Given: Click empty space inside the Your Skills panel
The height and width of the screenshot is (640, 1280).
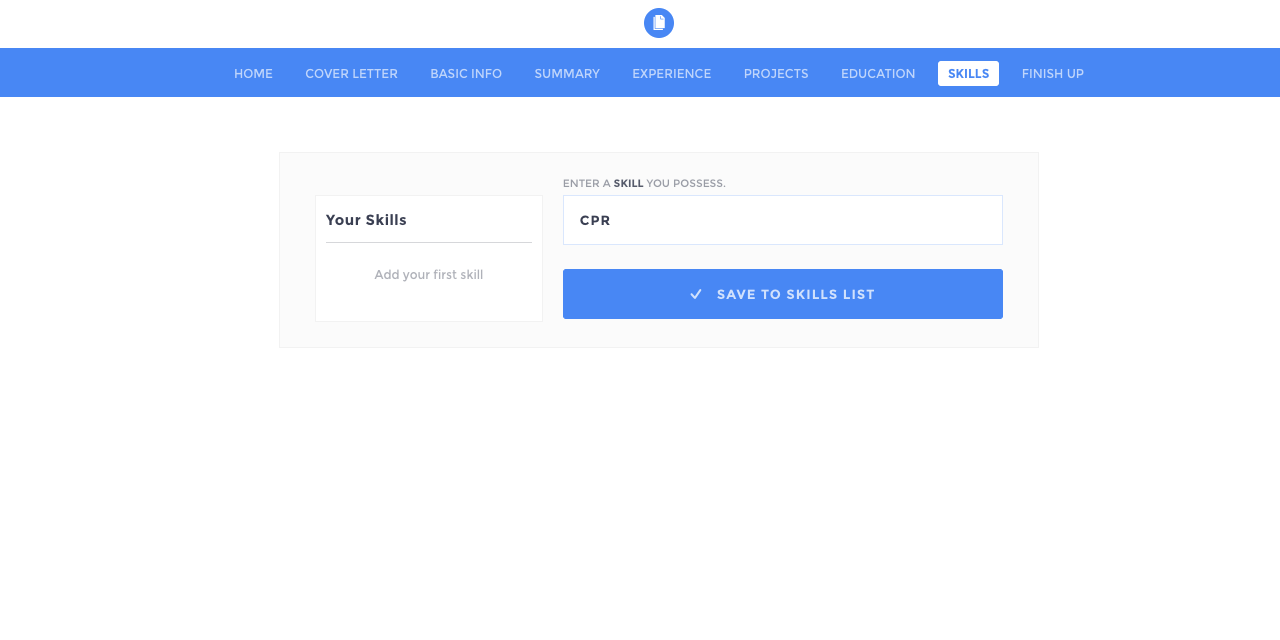Looking at the screenshot, I should click(429, 305).
